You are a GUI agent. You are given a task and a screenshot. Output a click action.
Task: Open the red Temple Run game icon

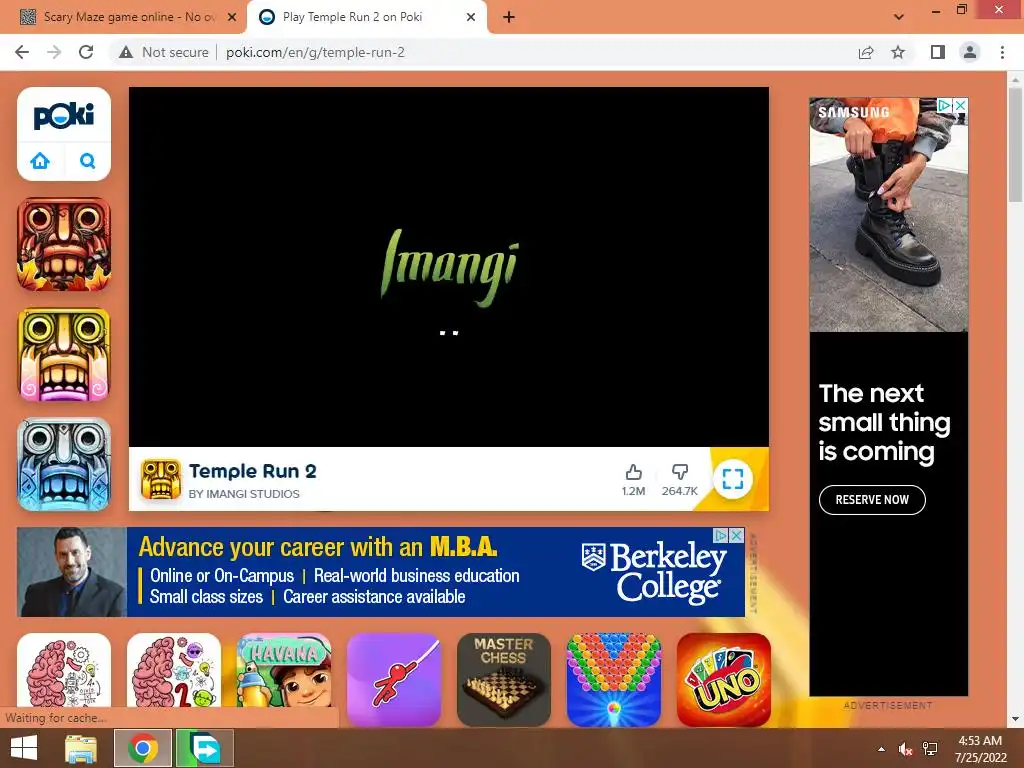click(x=64, y=244)
